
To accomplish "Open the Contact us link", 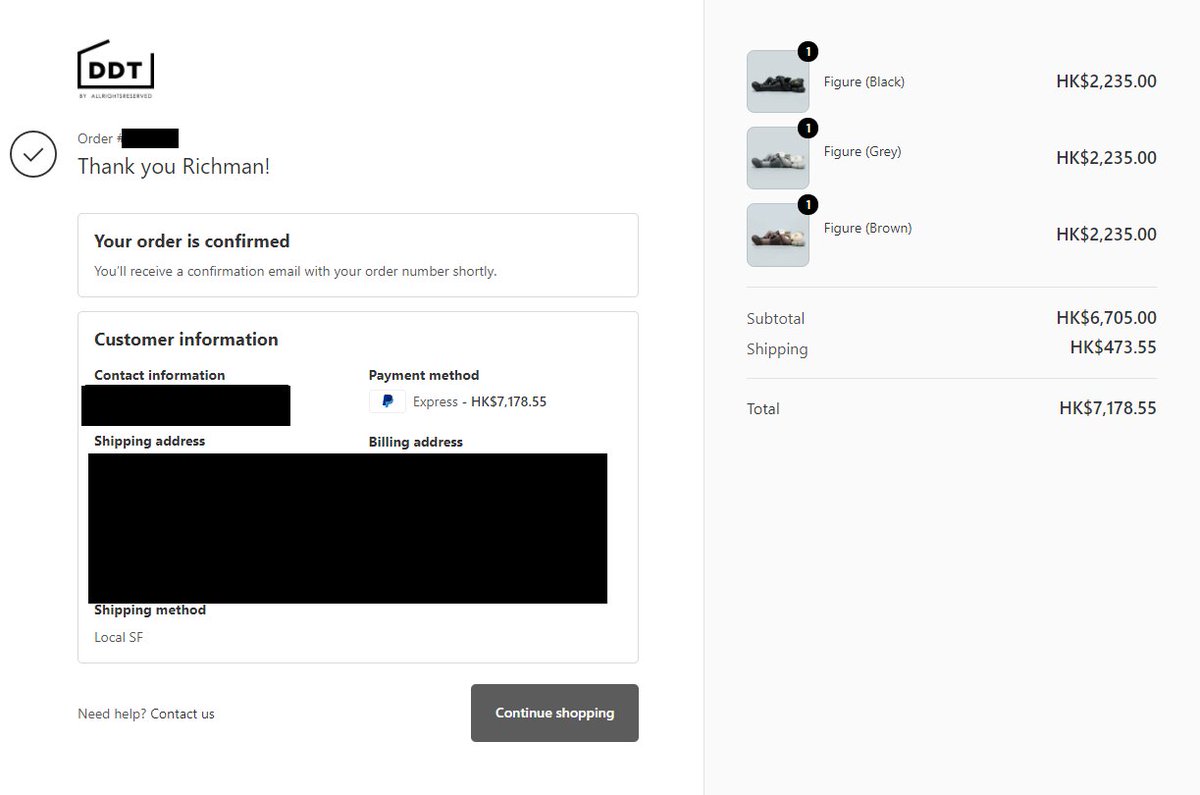I will pyautogui.click(x=182, y=714).
